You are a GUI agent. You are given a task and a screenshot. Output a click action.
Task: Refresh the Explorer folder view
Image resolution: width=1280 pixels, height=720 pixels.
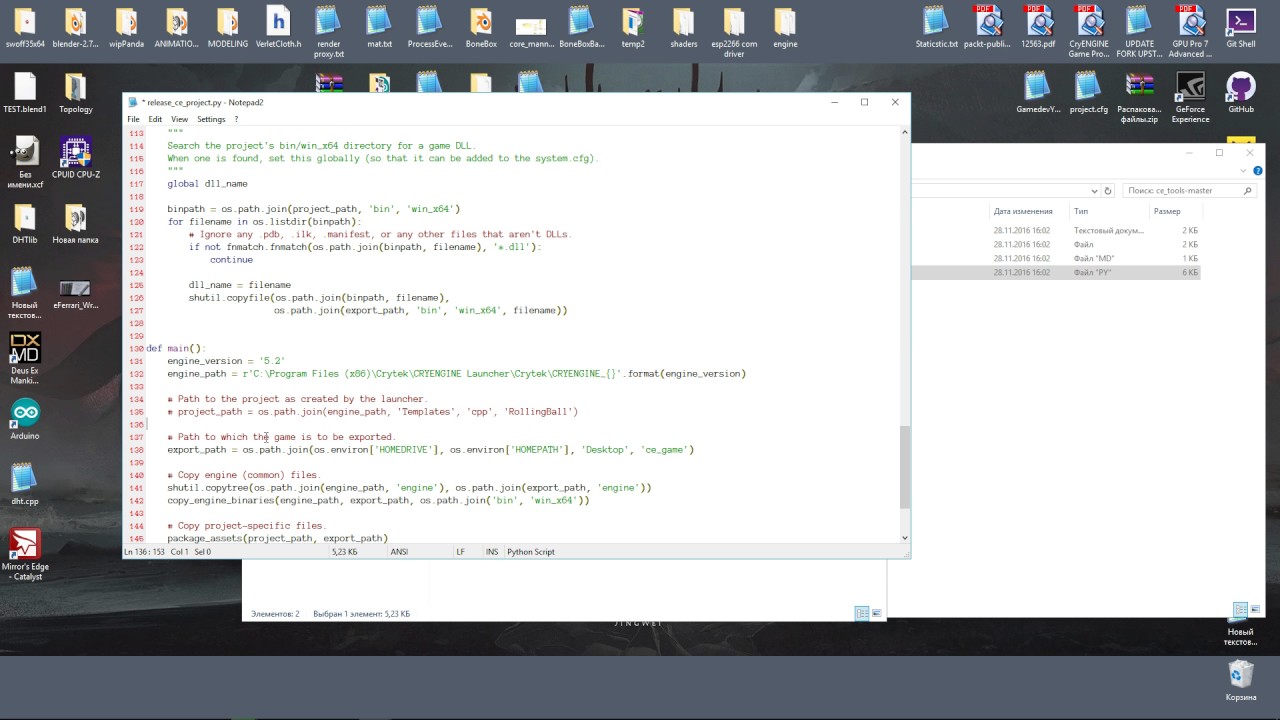[1108, 191]
